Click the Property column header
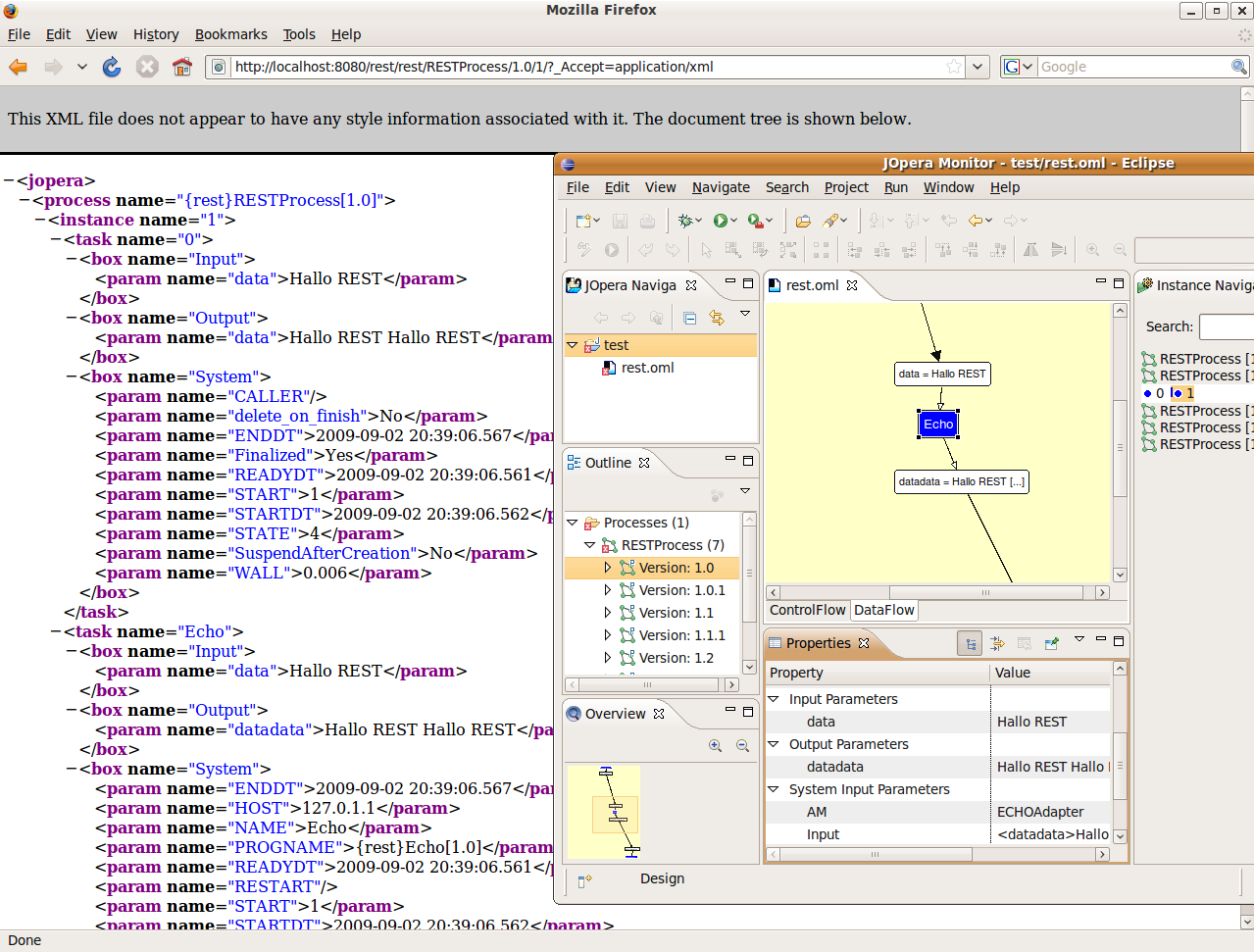Image resolution: width=1254 pixels, height=952 pixels. tap(878, 673)
